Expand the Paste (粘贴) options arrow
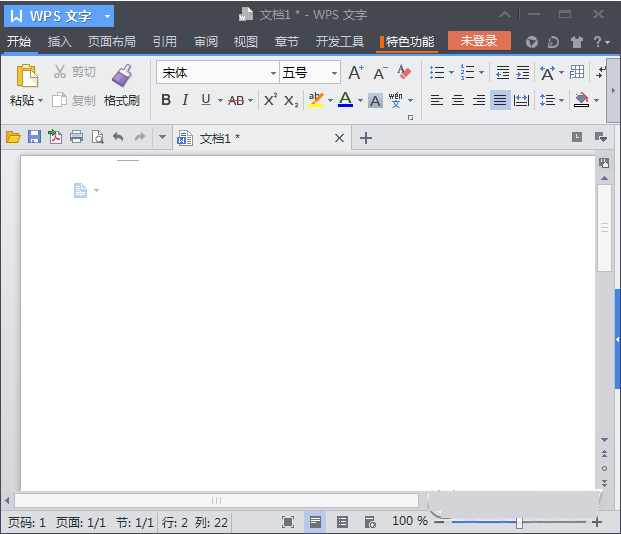 point(41,101)
